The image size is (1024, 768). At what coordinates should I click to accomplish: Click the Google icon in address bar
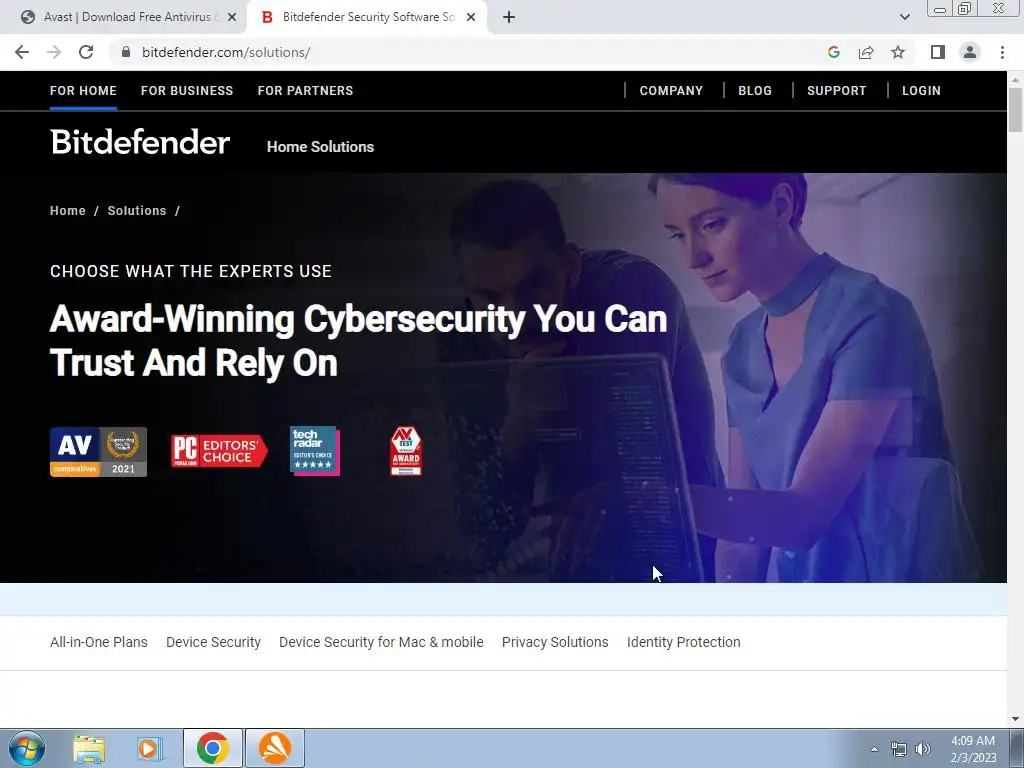tap(833, 52)
